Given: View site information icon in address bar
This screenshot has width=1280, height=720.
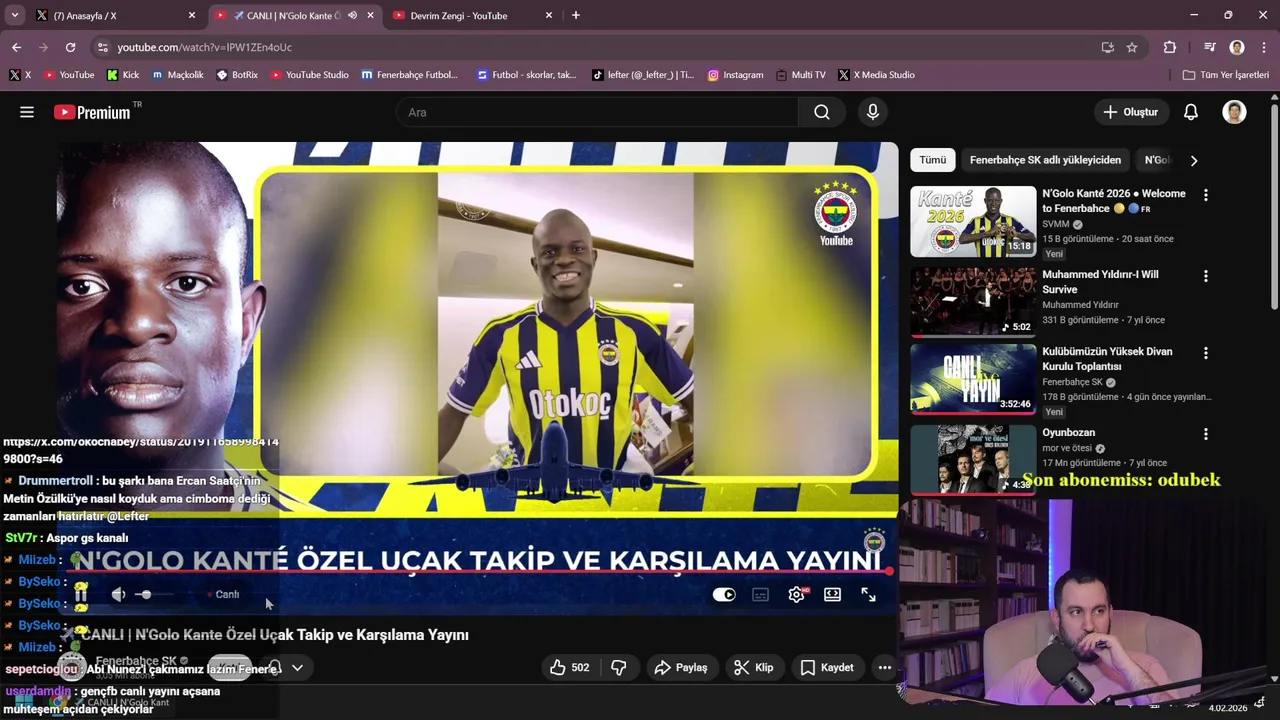Looking at the screenshot, I should point(102,47).
